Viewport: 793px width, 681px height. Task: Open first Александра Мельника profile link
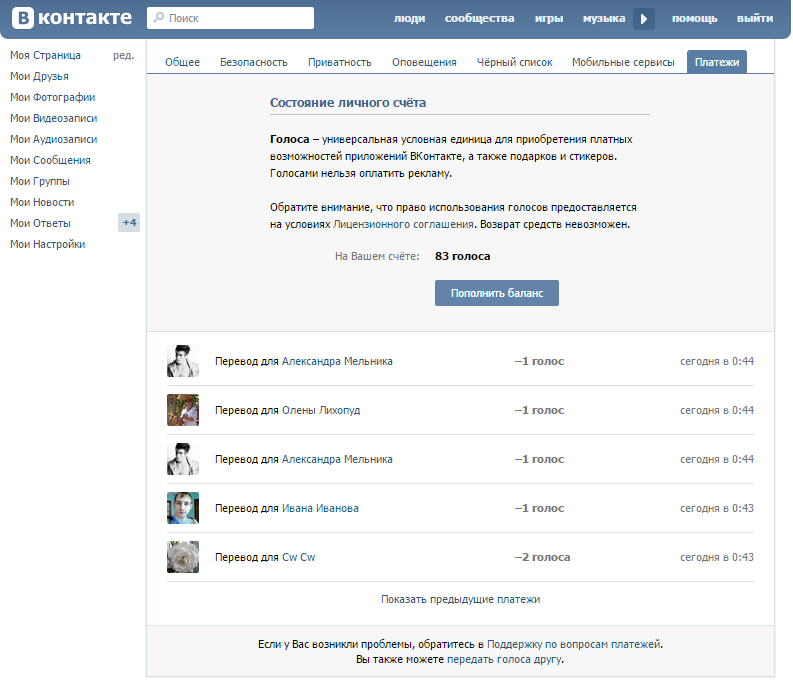[337, 361]
